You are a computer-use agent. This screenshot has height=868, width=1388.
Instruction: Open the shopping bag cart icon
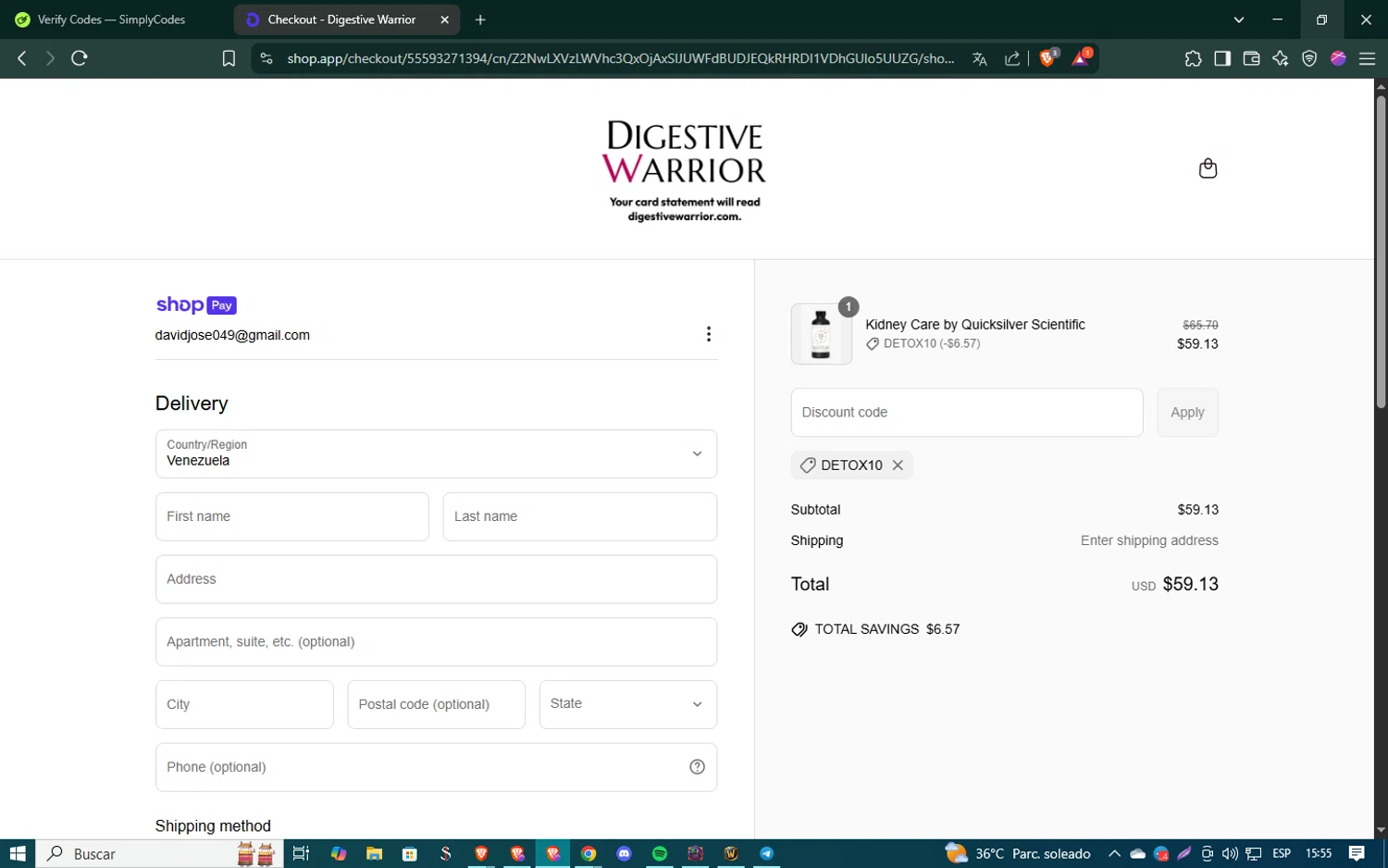coord(1208,168)
